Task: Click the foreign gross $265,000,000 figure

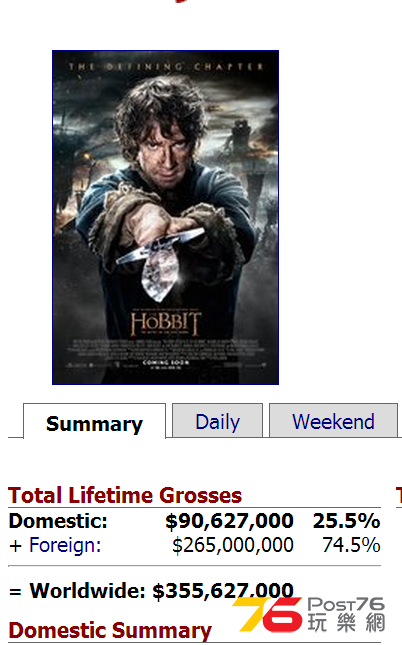Action: click(233, 545)
